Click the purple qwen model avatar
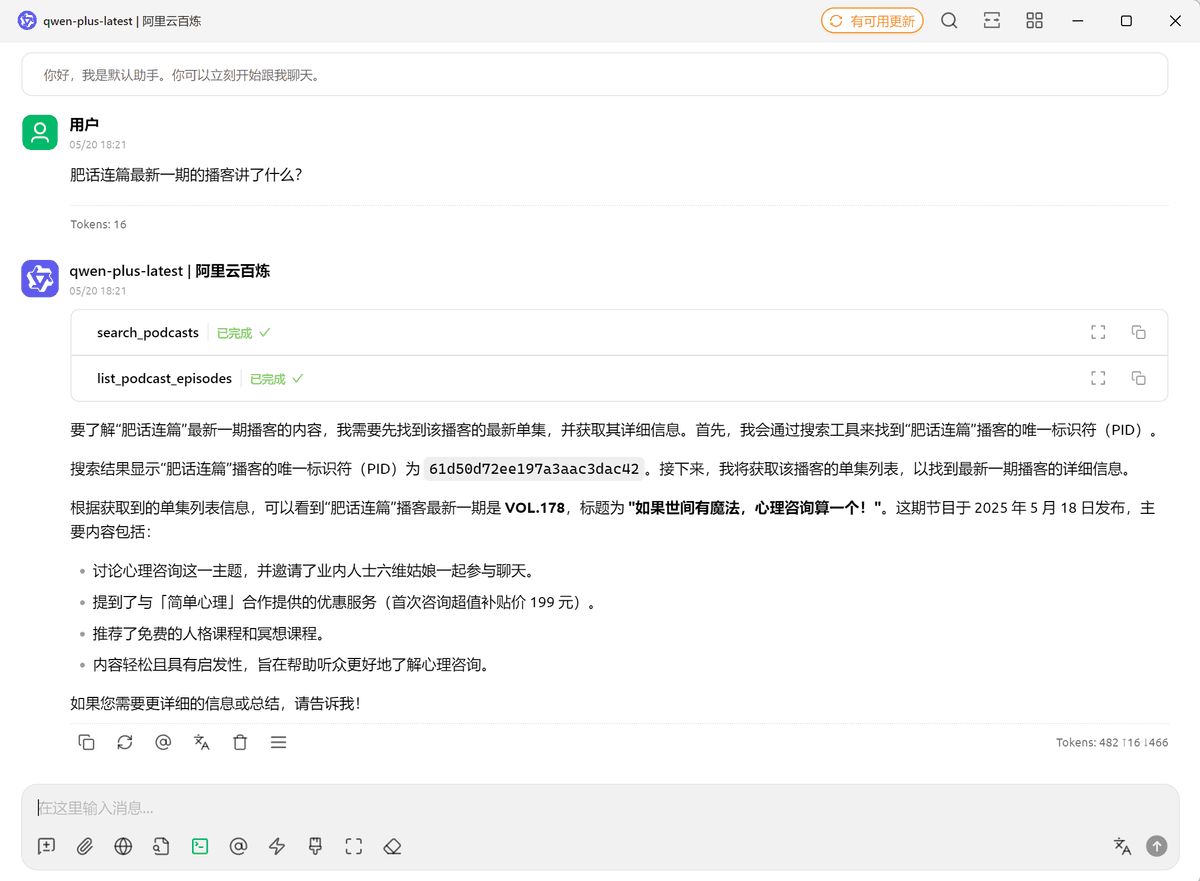Viewport: 1200px width, 881px height. pos(40,278)
